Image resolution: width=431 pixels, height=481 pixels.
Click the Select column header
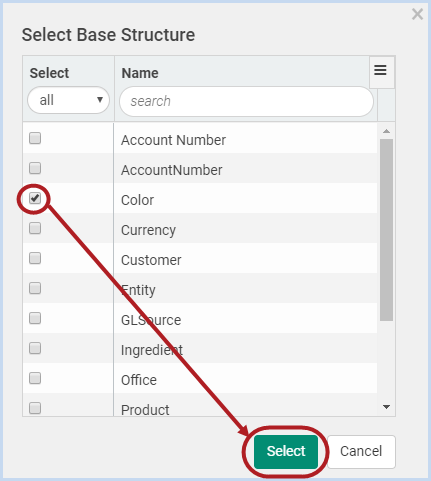(49, 73)
